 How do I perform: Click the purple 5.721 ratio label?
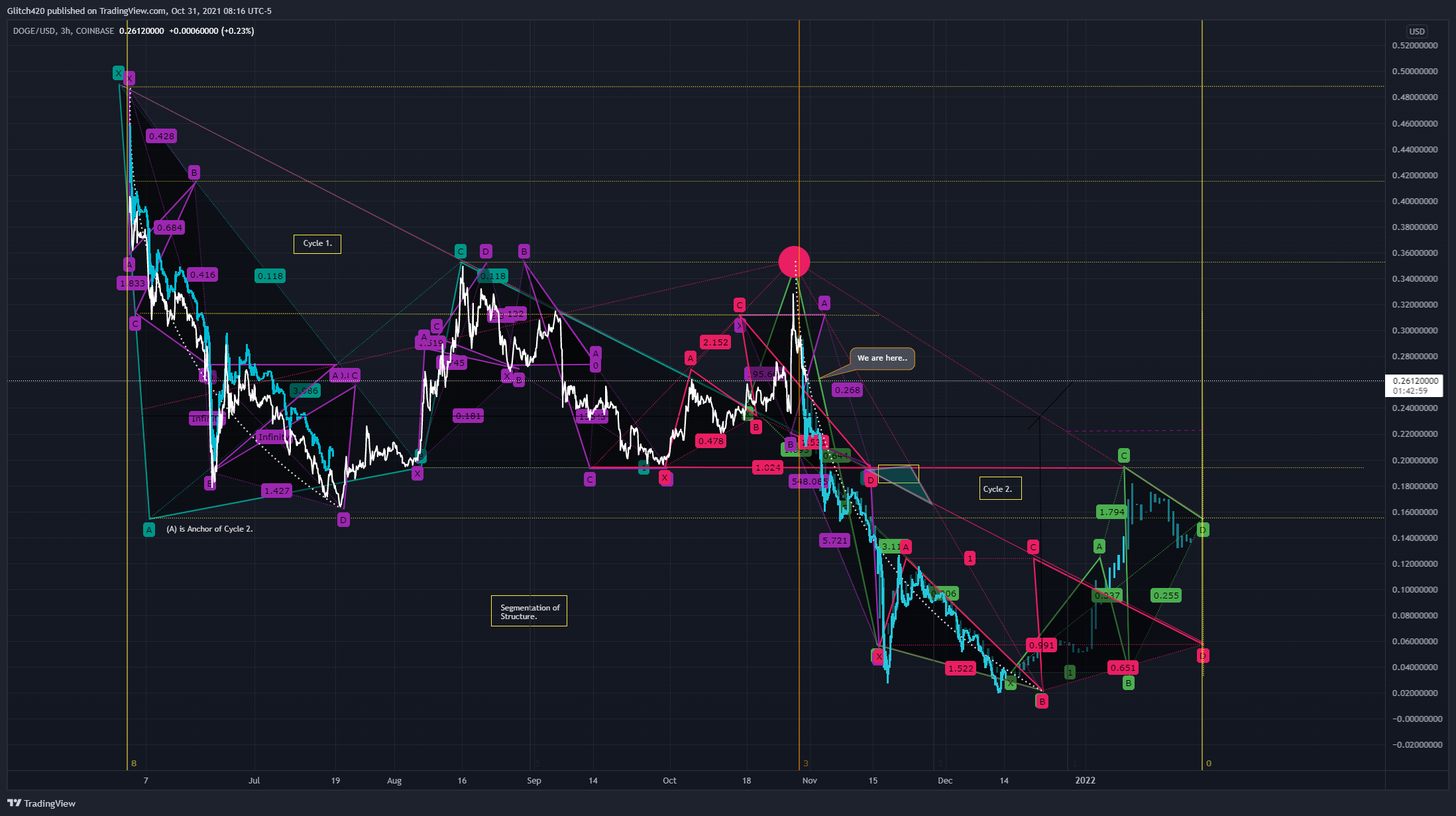coord(834,540)
